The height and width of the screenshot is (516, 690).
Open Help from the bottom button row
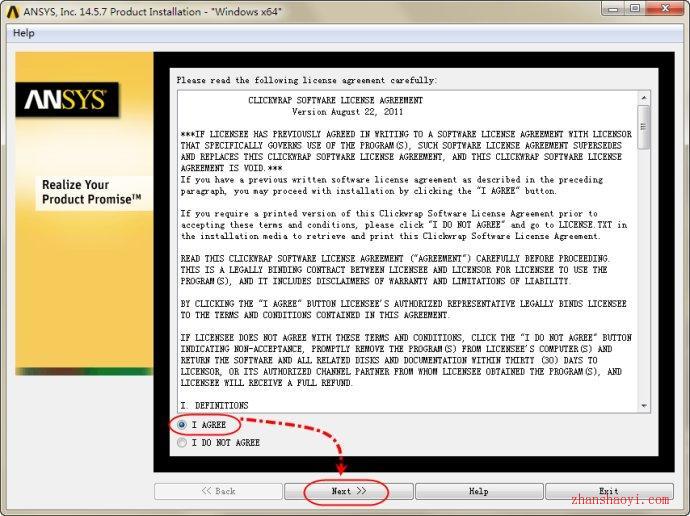(479, 491)
